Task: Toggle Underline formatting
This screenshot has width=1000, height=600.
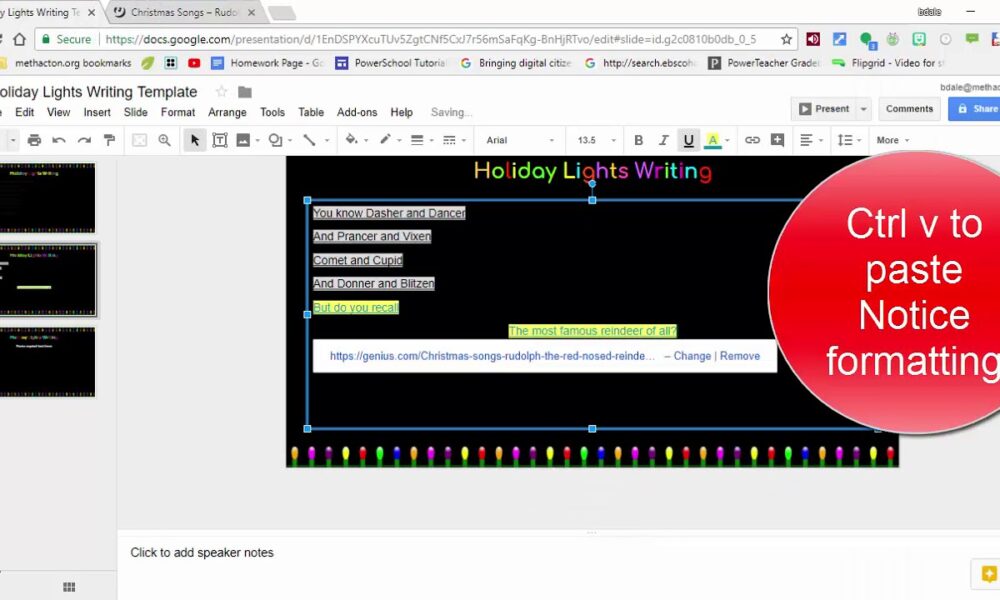Action: pos(688,140)
